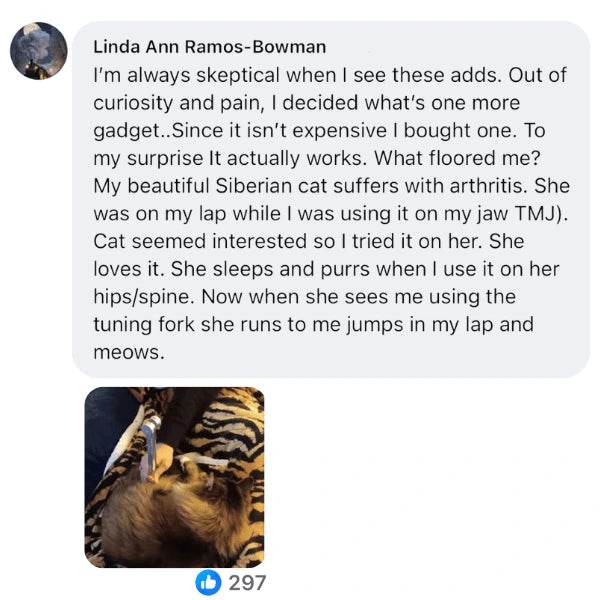Click "TMJ" in the comment text
The image size is (600, 600).
(x=535, y=214)
